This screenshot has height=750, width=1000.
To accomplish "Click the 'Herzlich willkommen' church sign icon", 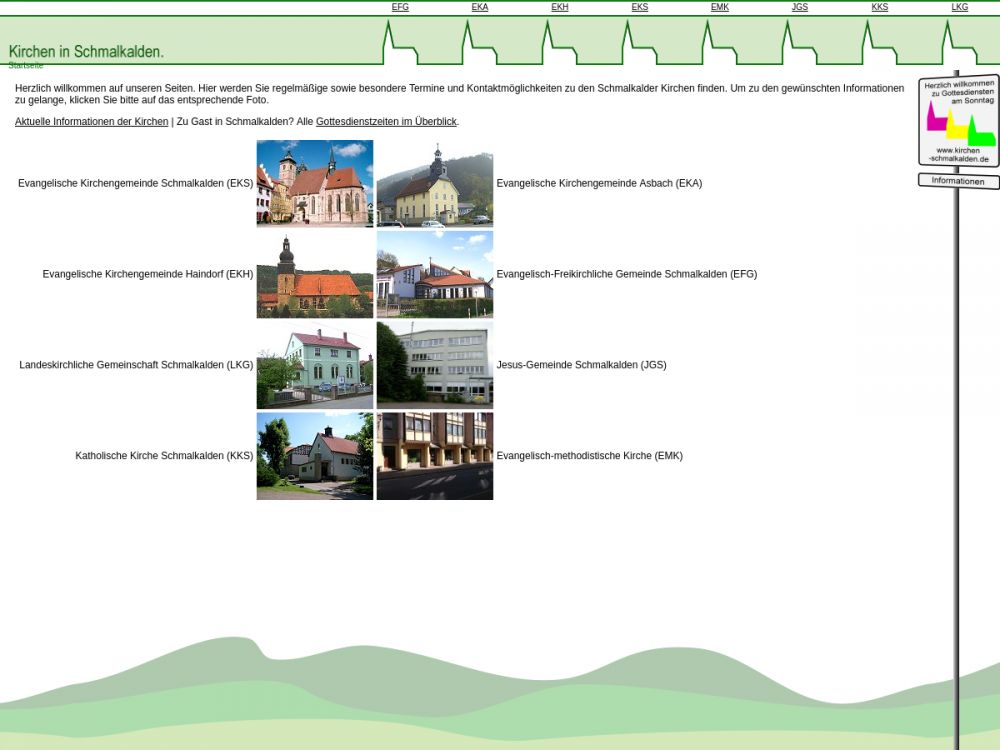I will click(958, 121).
